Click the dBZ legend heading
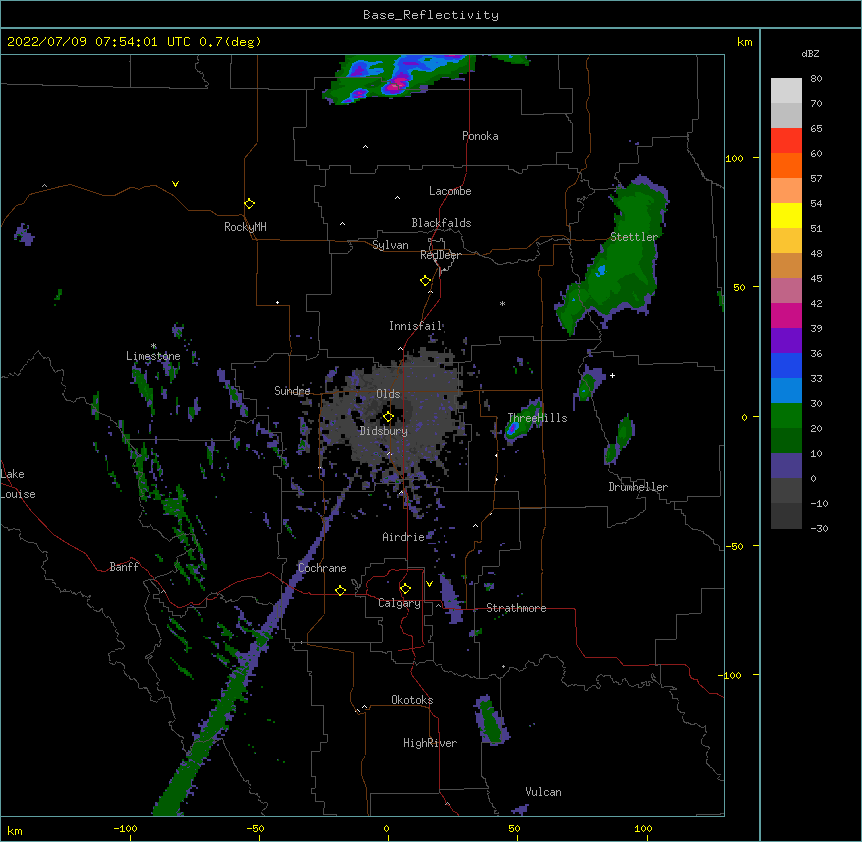Image resolution: width=862 pixels, height=842 pixels. point(810,53)
